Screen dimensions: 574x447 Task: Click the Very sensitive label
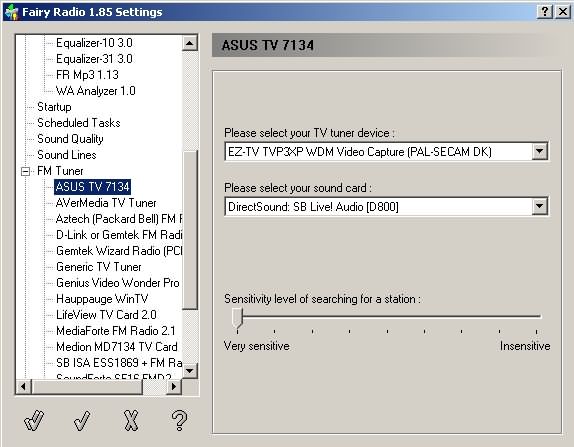[257, 346]
